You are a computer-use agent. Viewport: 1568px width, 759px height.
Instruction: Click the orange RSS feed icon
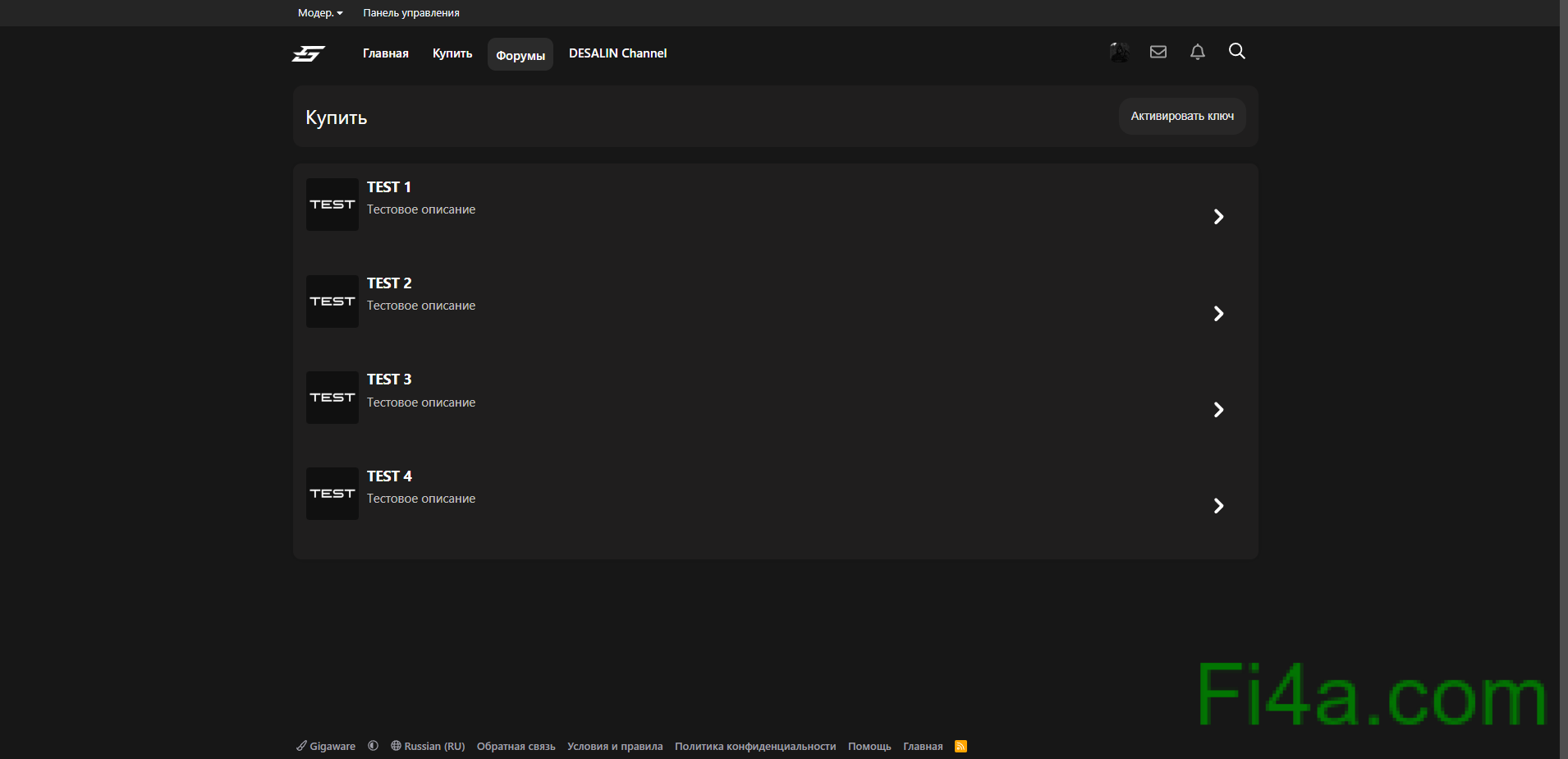[961, 746]
